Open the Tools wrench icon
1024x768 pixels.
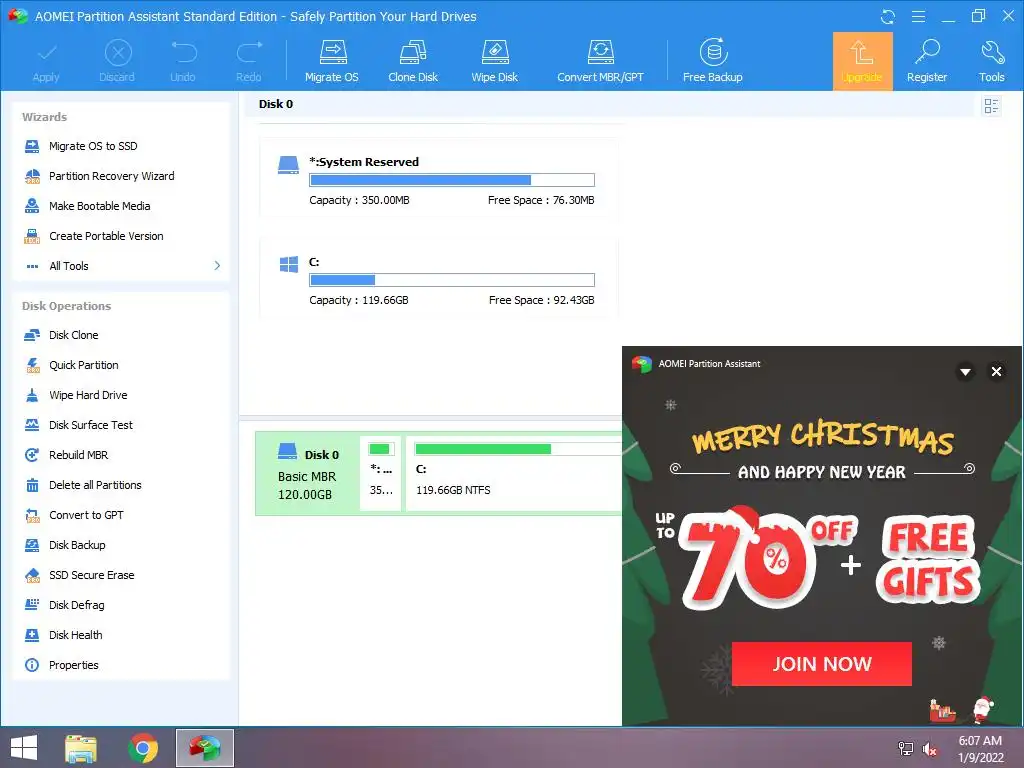coord(991,61)
